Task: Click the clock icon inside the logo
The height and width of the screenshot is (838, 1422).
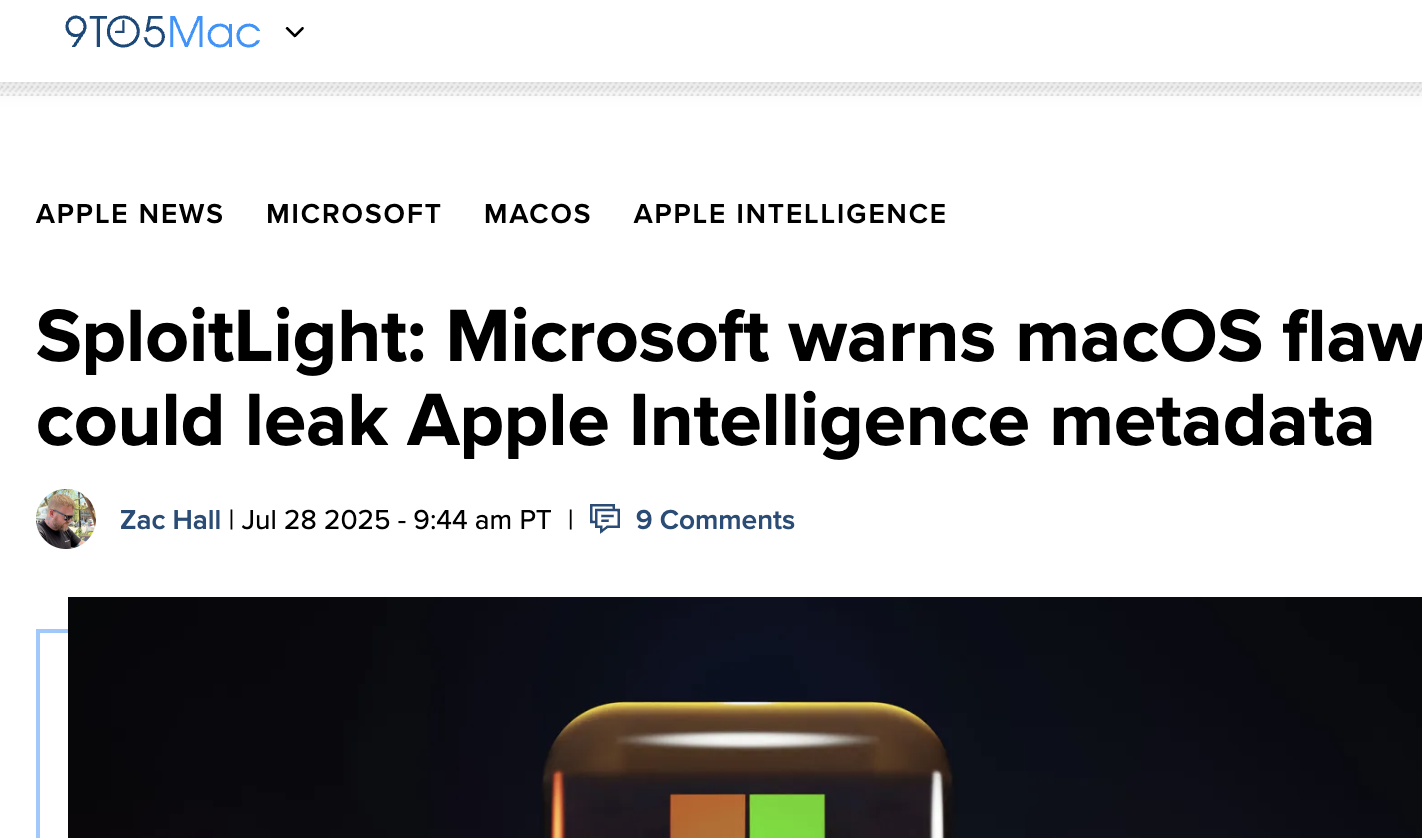Action: tap(122, 32)
